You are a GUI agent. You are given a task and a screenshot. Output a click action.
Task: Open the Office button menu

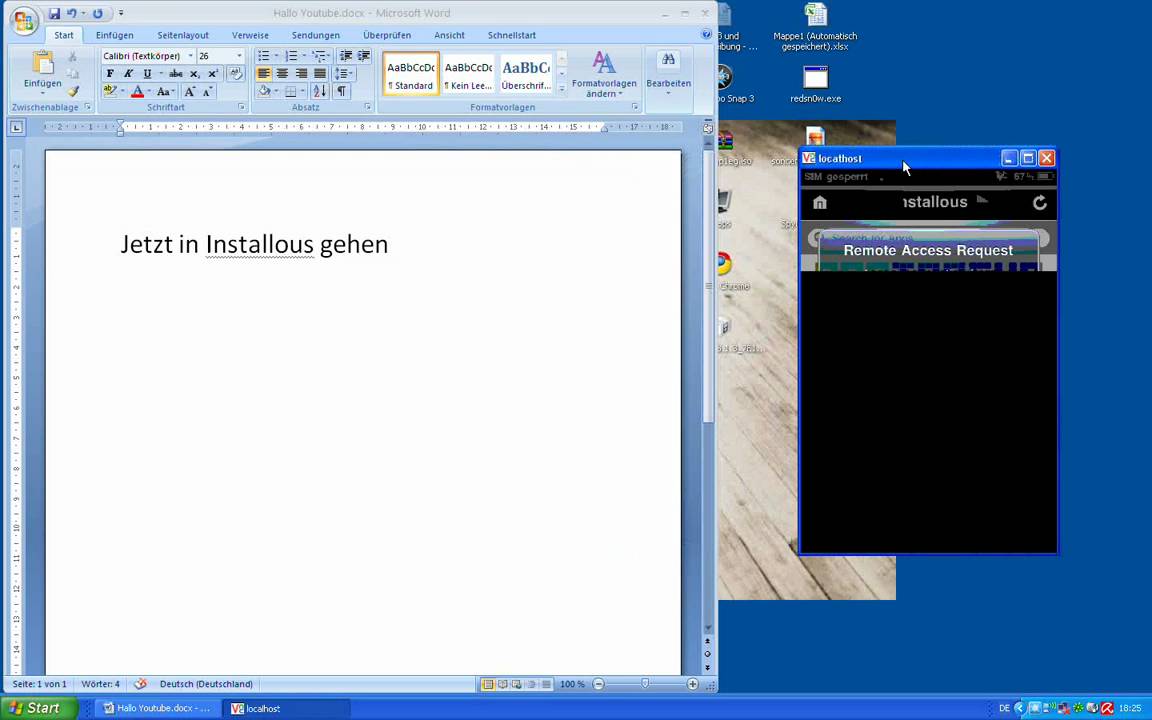[x=23, y=20]
